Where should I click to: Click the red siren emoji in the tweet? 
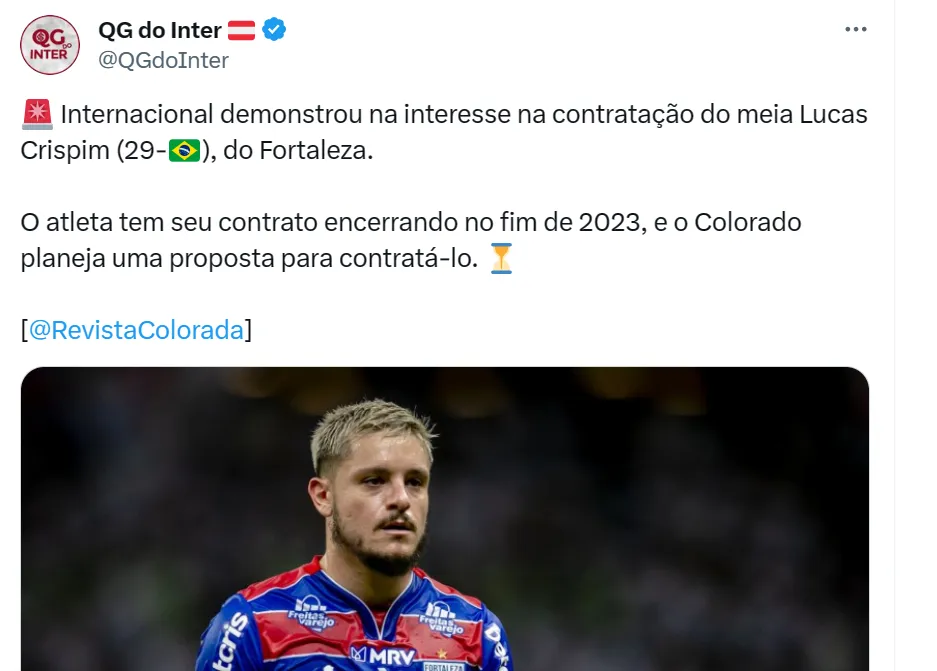tap(36, 115)
